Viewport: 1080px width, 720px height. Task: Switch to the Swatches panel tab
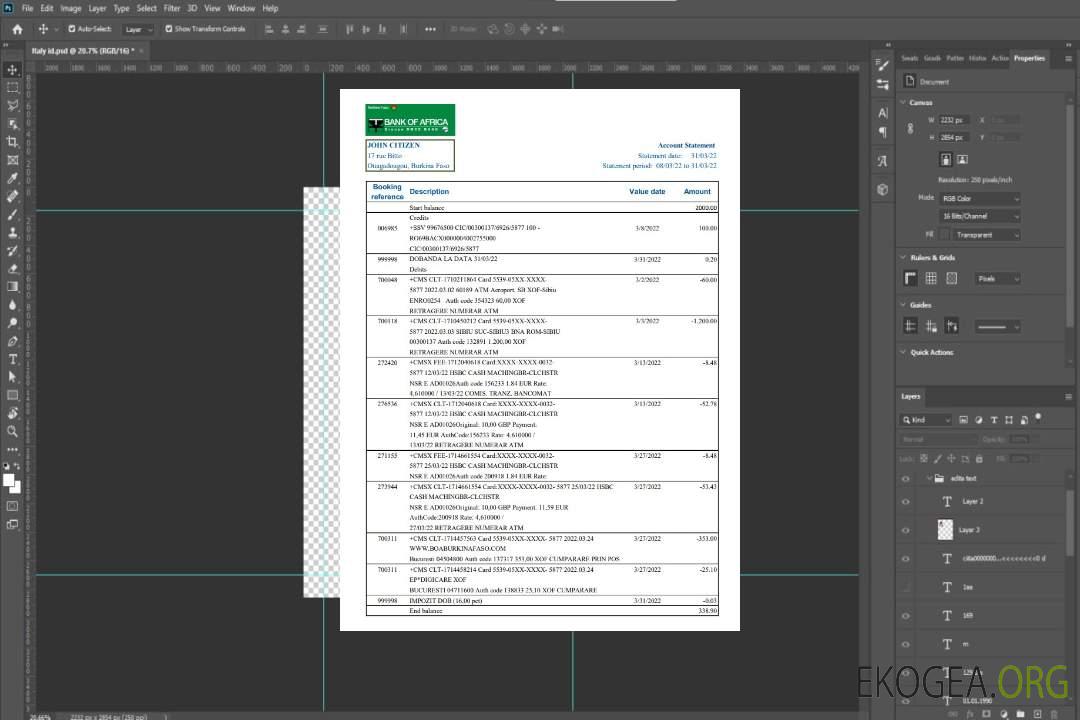tap(909, 58)
